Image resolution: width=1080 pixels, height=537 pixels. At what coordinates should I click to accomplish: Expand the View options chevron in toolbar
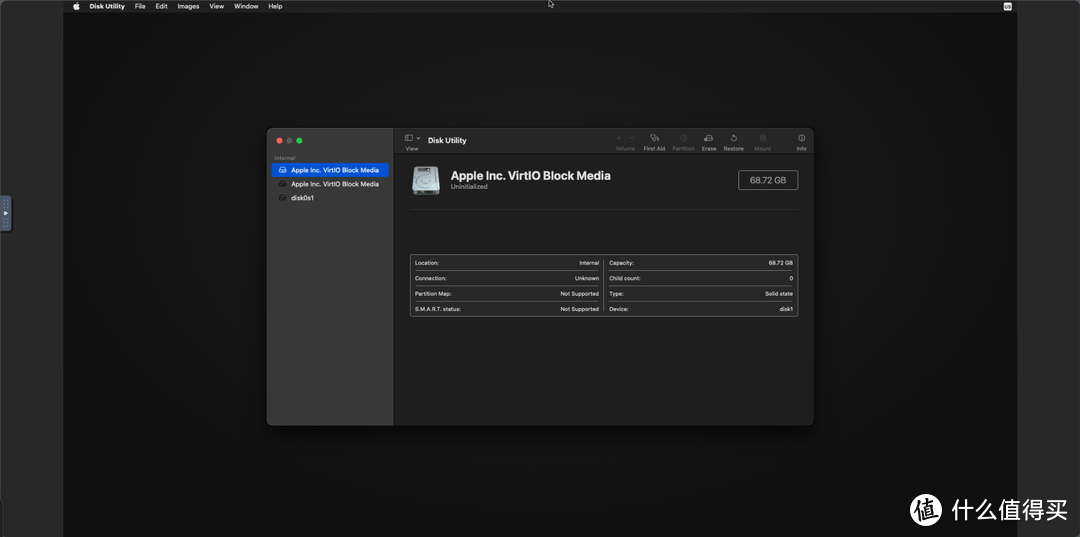[x=418, y=138]
